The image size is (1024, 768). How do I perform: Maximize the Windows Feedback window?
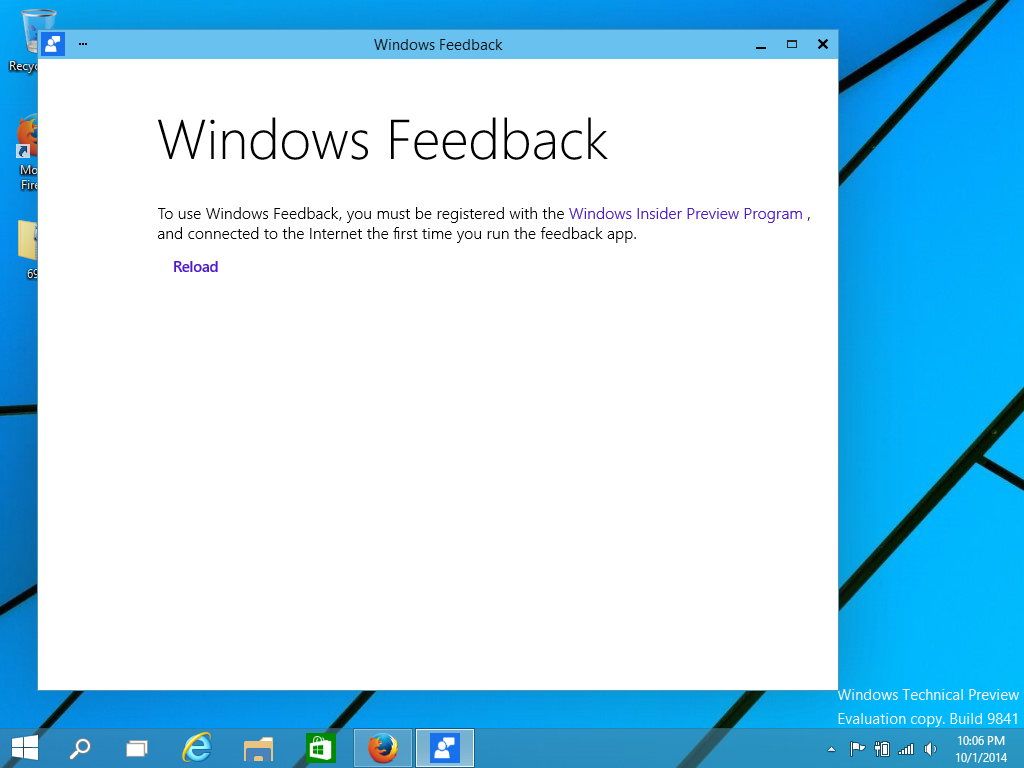click(792, 44)
